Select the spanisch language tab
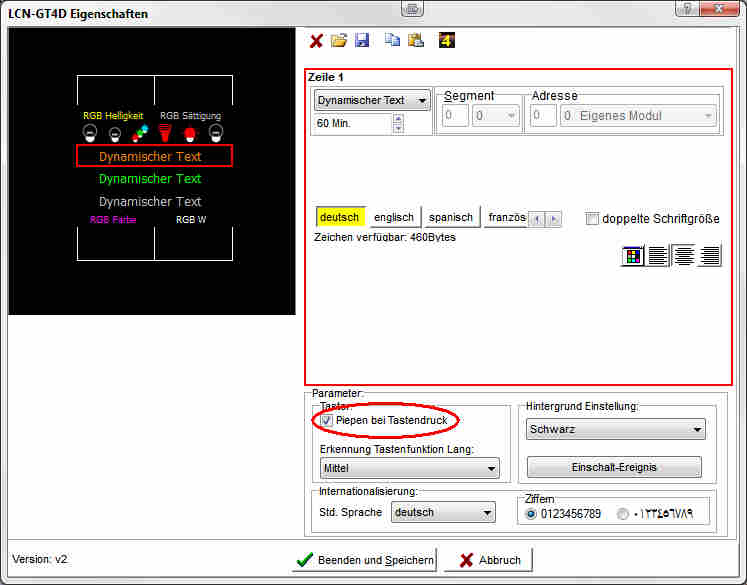747x585 pixels. (x=450, y=217)
